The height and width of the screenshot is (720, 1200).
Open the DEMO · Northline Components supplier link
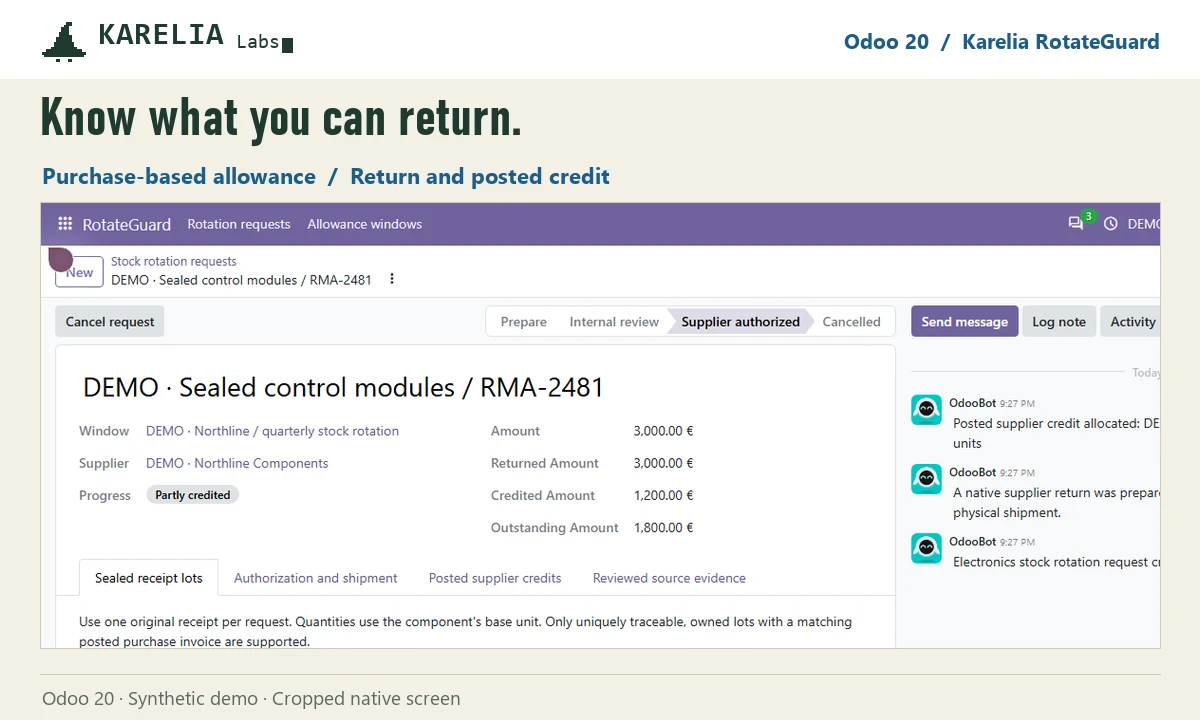(x=237, y=463)
